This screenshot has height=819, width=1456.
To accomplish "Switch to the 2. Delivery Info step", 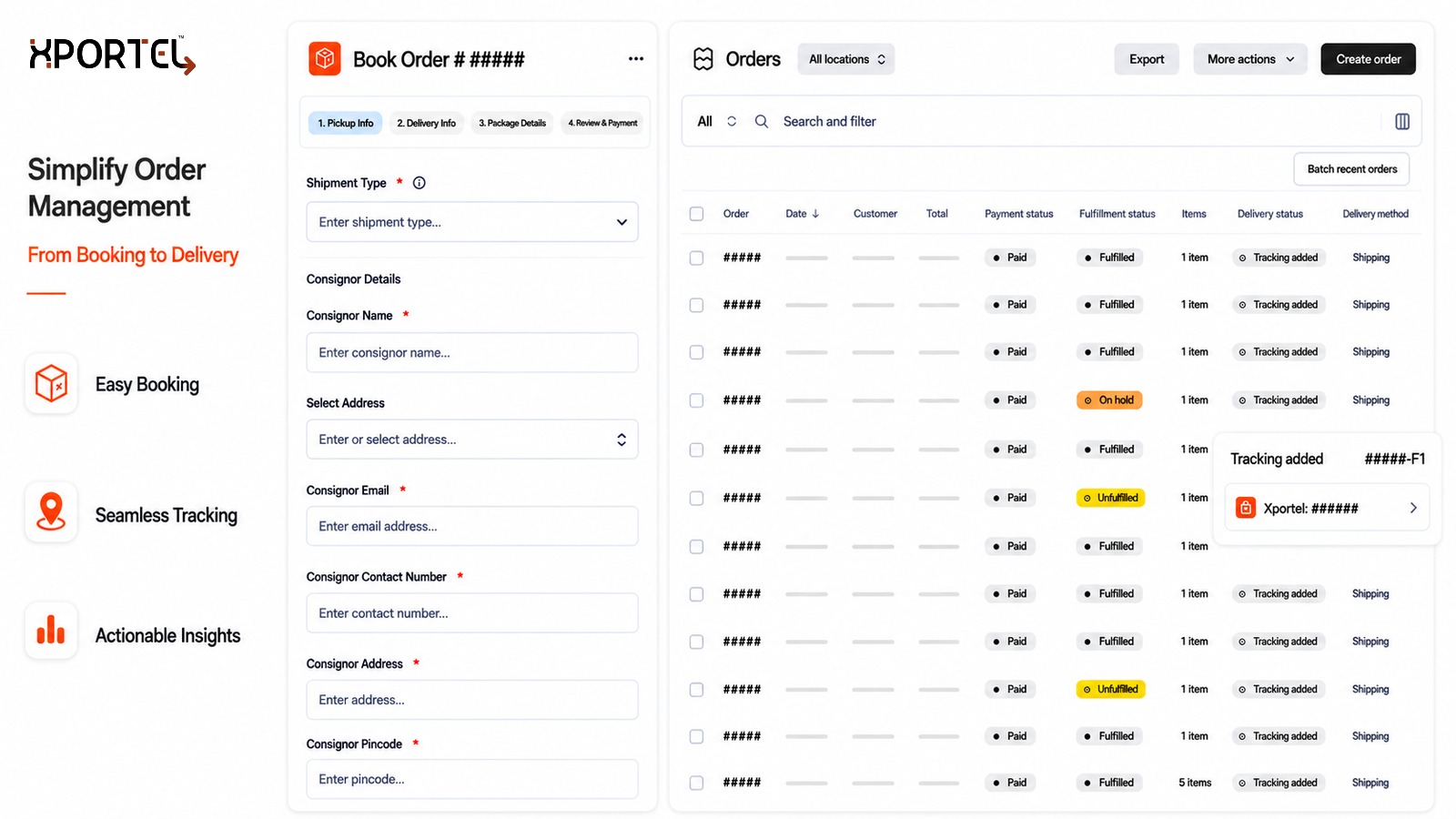I will [x=426, y=123].
